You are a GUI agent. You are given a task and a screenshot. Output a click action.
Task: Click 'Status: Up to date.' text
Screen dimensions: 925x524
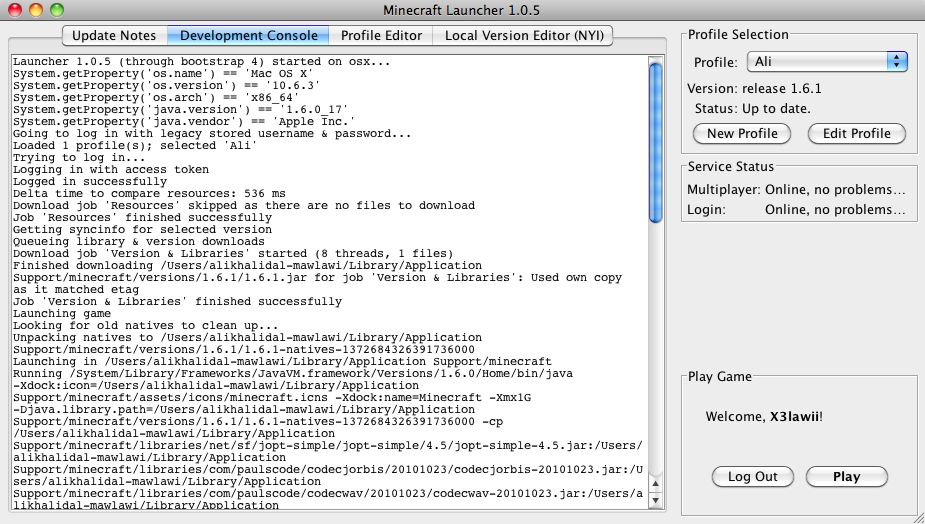click(x=752, y=109)
